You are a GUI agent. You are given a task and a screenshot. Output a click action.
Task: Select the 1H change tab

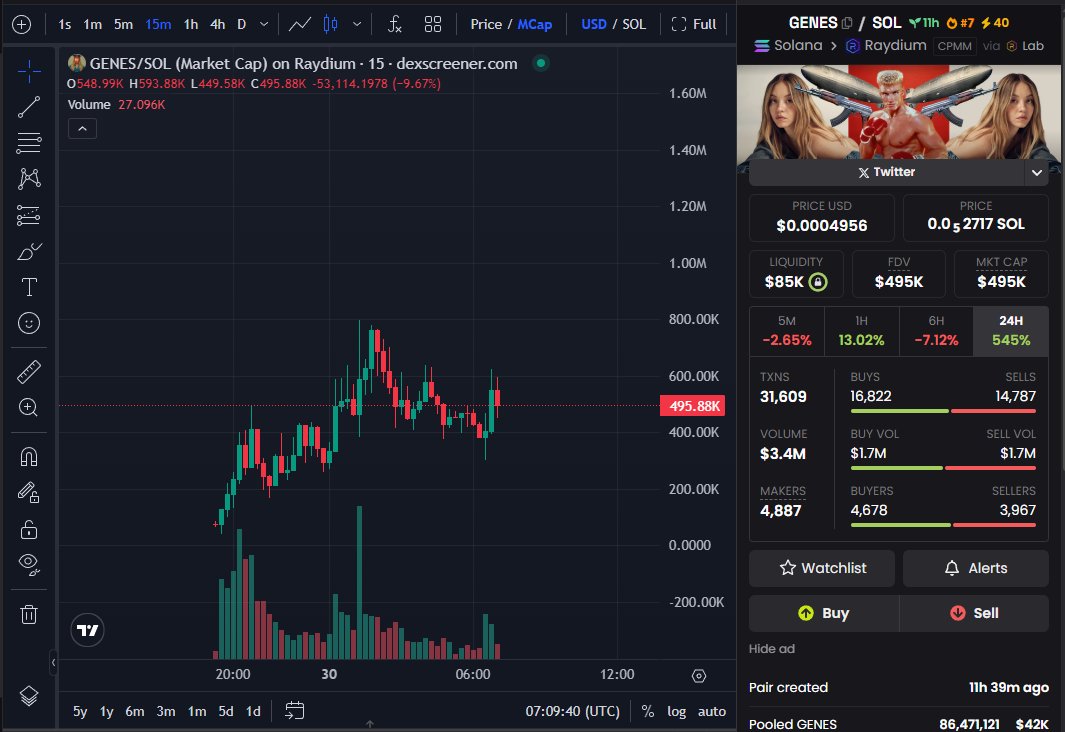point(861,331)
